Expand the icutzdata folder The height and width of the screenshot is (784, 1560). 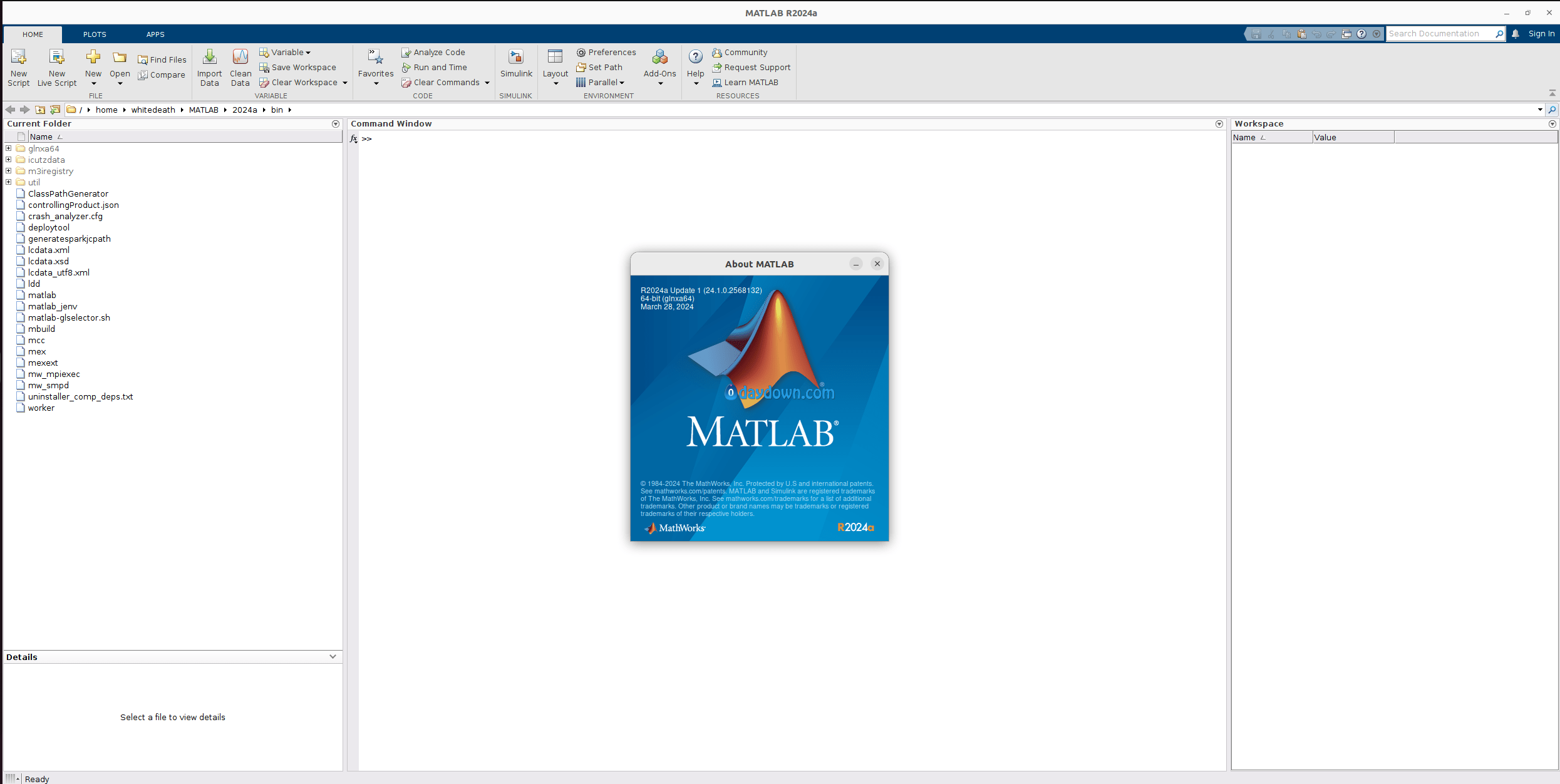coord(9,160)
